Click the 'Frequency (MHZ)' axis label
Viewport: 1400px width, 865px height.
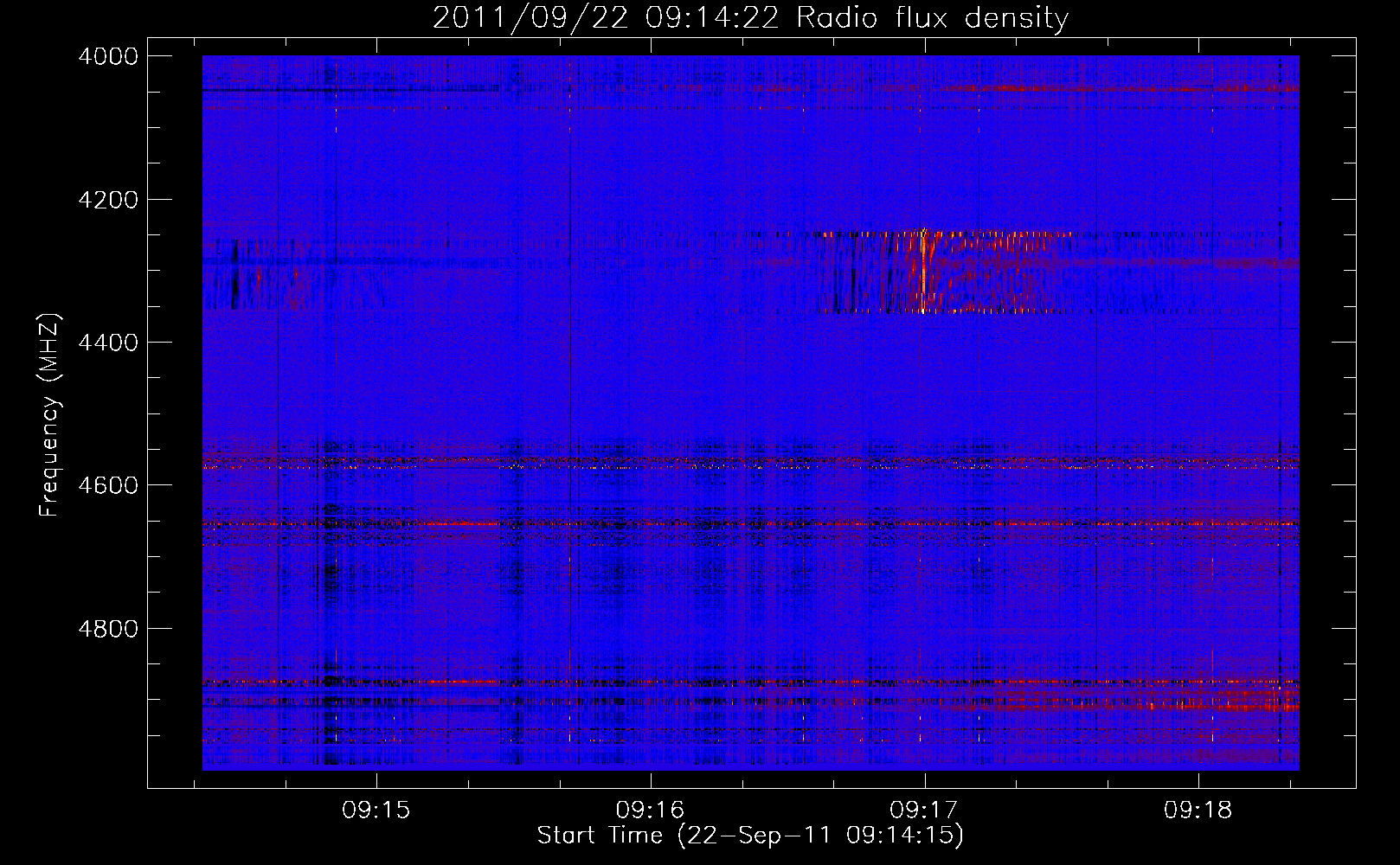[49, 415]
